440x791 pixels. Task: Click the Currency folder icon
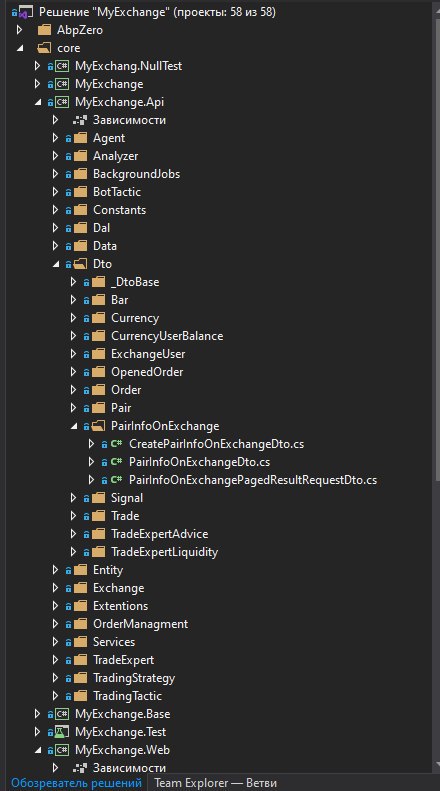tap(98, 318)
